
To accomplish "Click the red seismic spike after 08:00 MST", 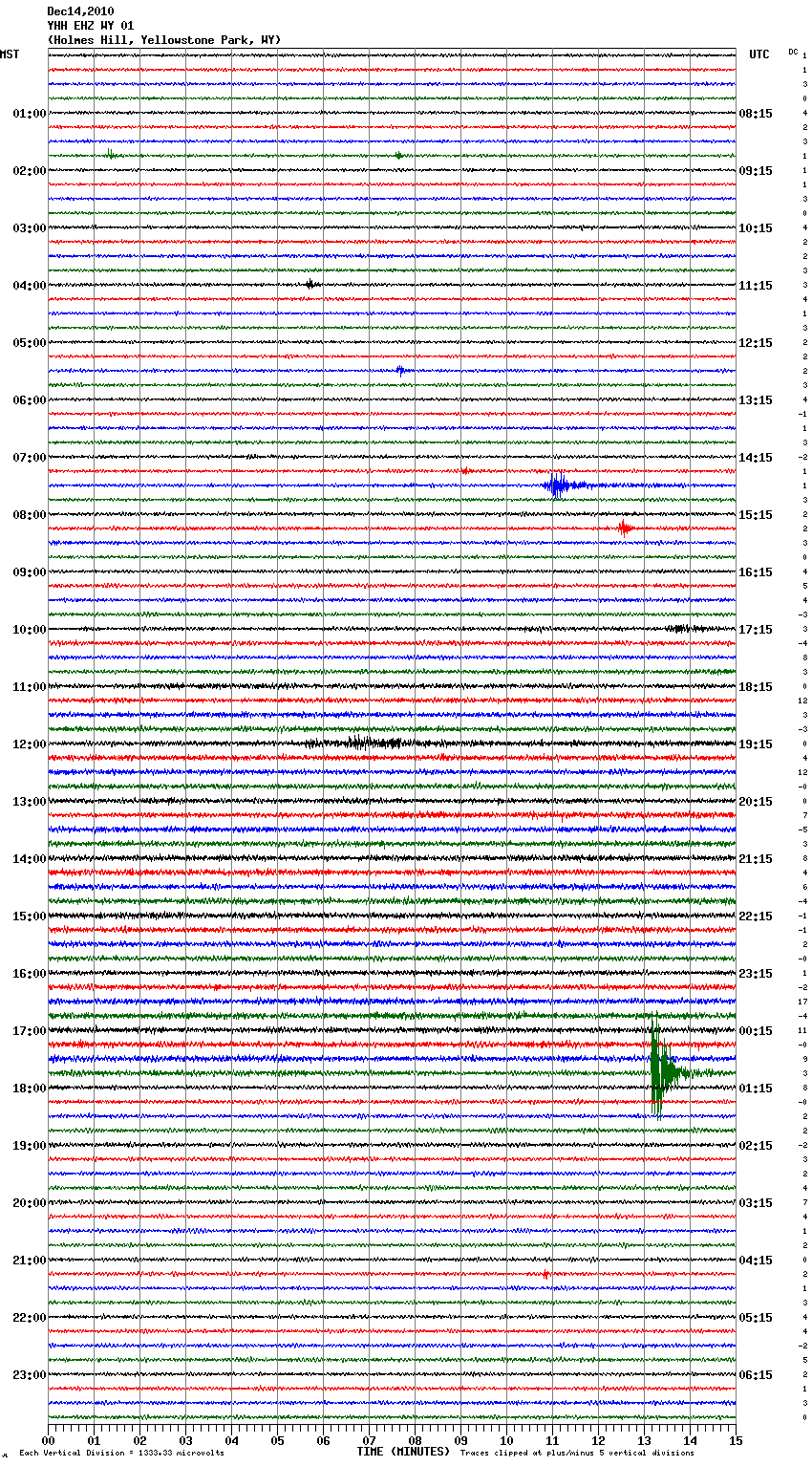I will pos(625,528).
